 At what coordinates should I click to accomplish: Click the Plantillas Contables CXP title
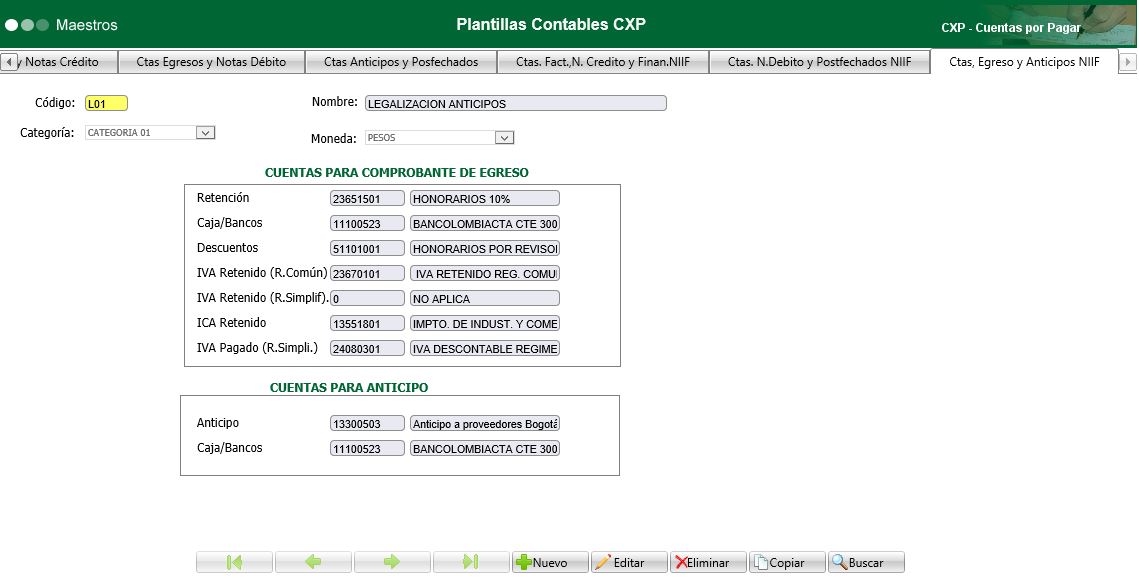click(551, 24)
